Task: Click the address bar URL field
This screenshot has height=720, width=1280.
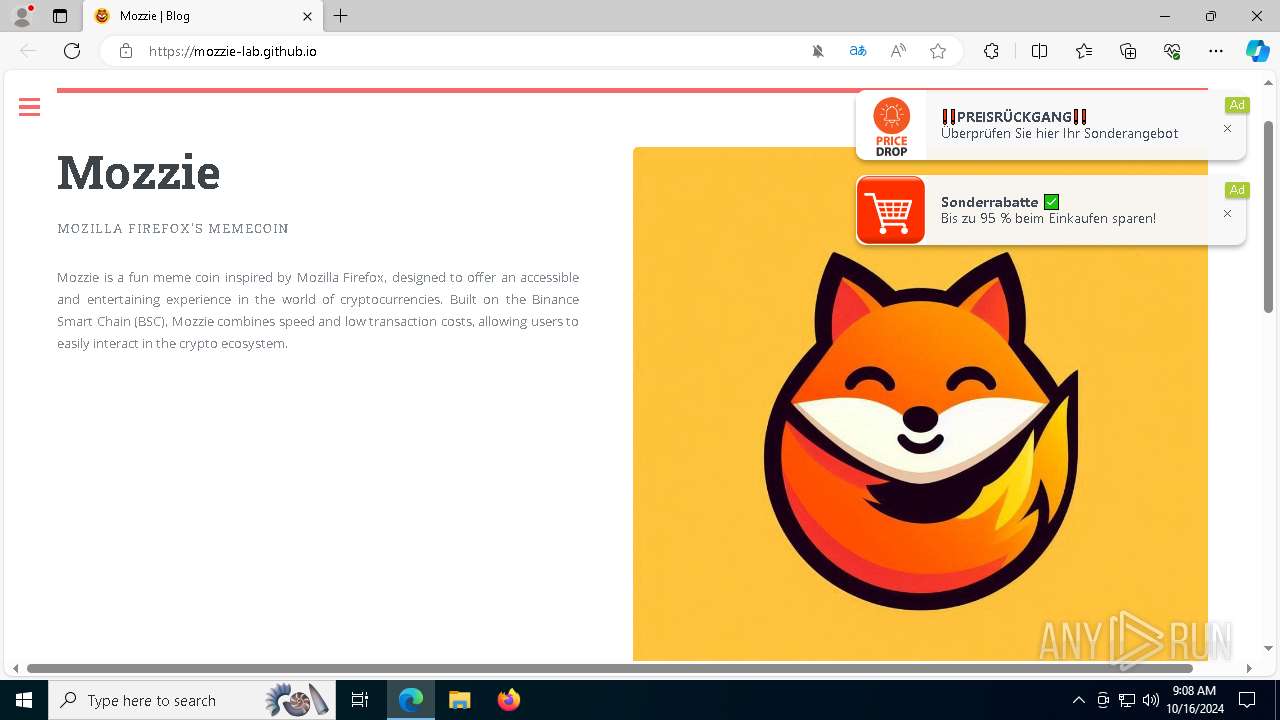Action: [470, 51]
